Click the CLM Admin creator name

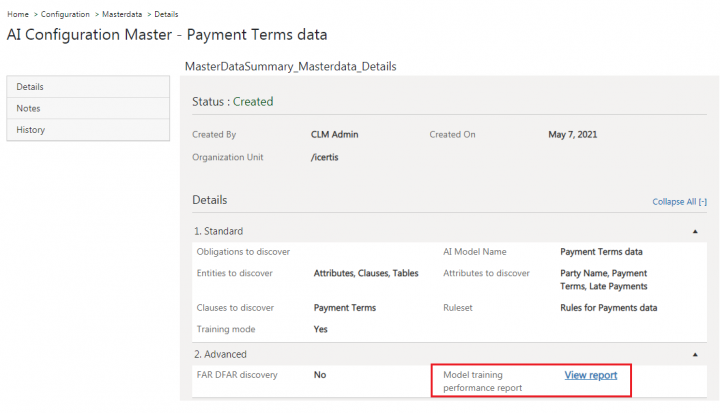pos(334,134)
